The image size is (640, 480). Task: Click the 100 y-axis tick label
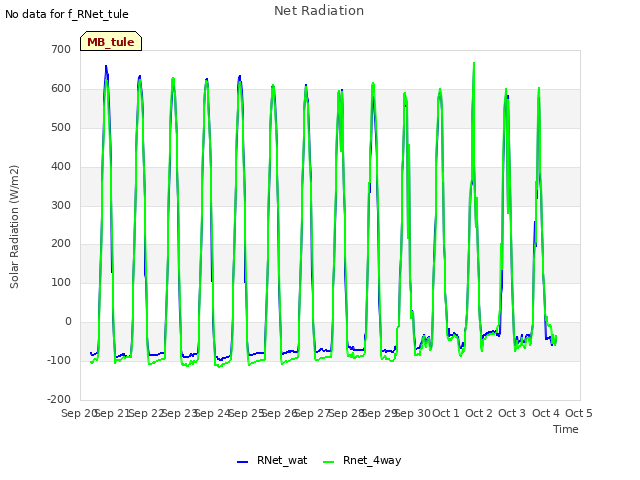61,282
